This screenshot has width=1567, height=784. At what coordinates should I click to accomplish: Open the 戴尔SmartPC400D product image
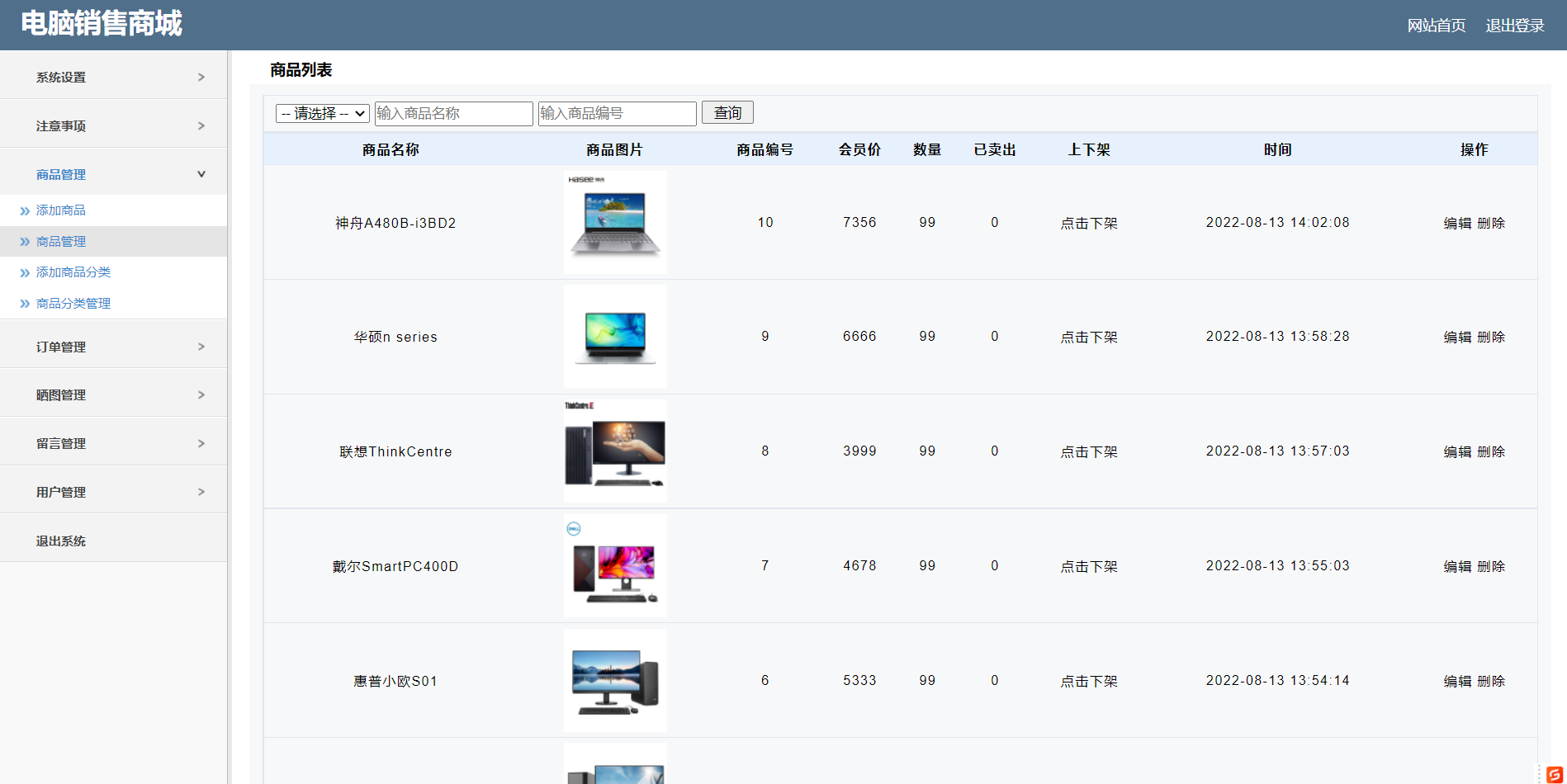click(x=615, y=565)
